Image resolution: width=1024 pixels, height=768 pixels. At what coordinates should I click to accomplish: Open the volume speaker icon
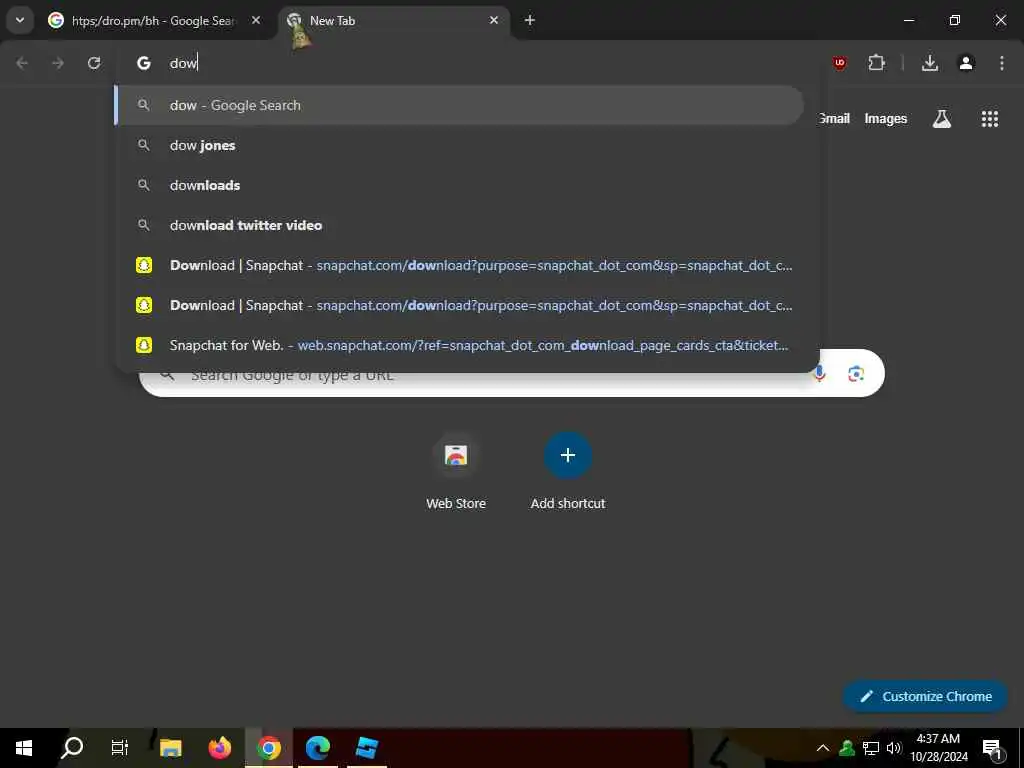[x=894, y=748]
